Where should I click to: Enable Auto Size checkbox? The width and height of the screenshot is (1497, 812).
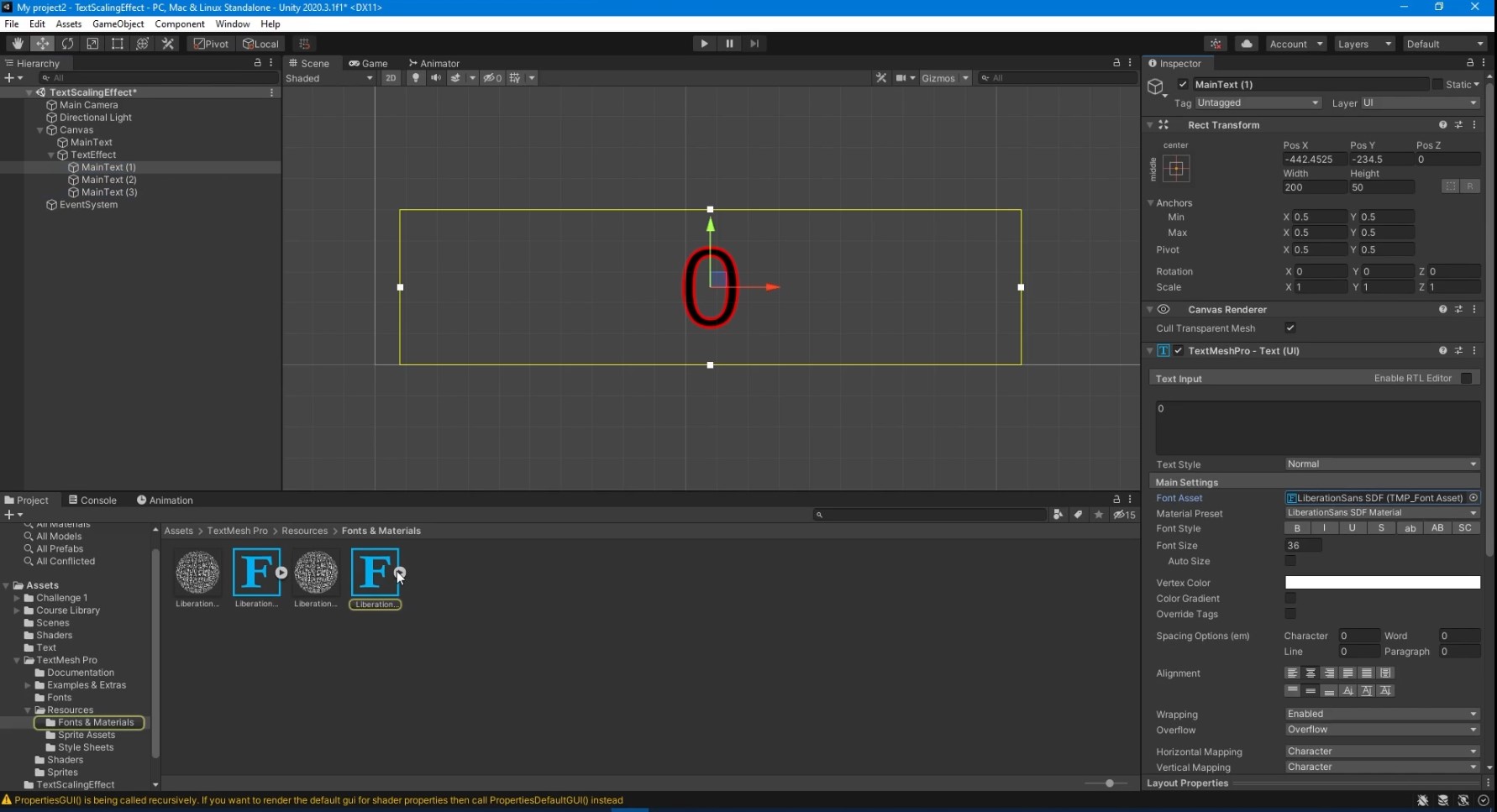click(1290, 561)
